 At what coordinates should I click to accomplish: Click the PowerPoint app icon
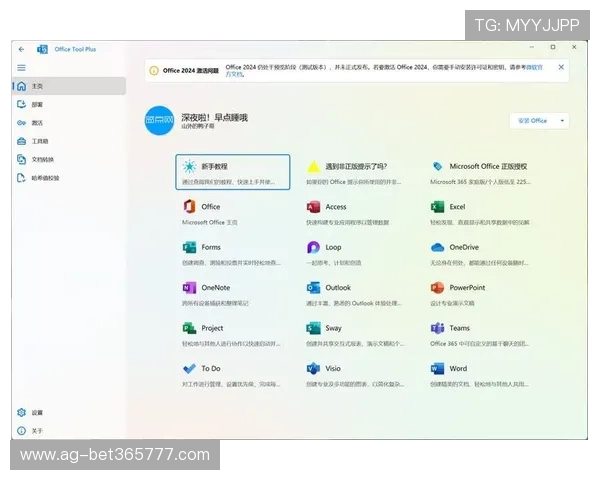pyautogui.click(x=437, y=287)
